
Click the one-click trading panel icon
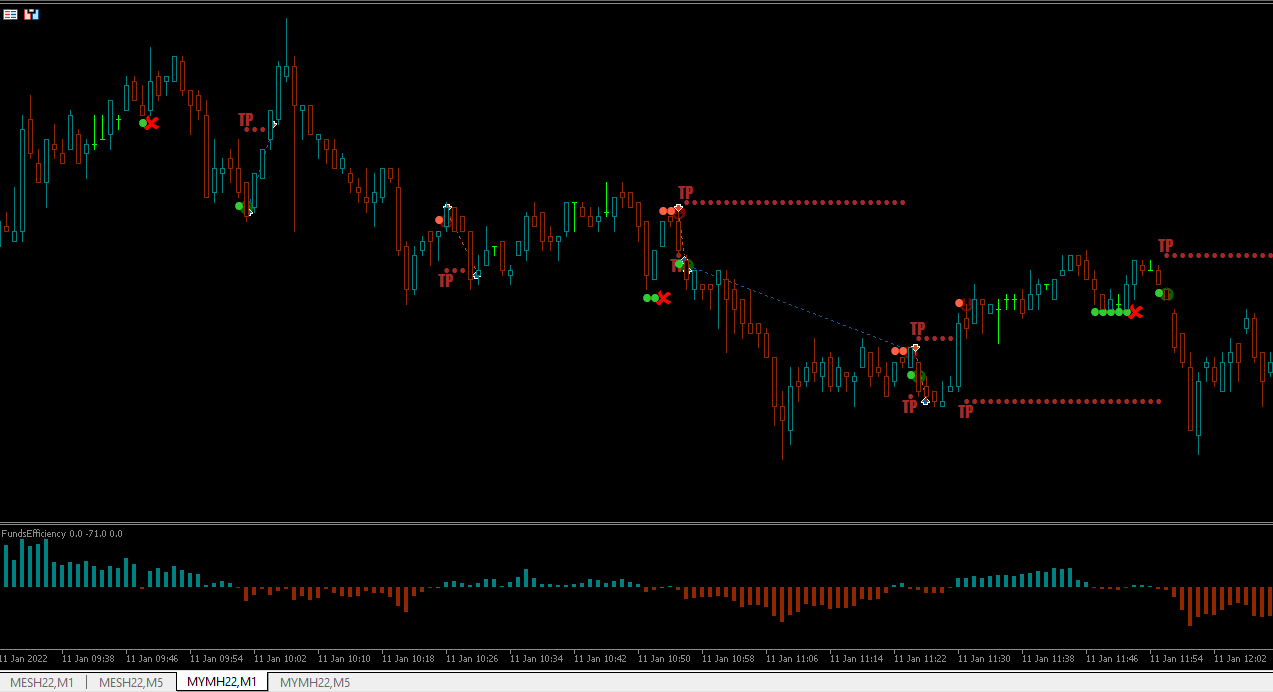coord(32,14)
